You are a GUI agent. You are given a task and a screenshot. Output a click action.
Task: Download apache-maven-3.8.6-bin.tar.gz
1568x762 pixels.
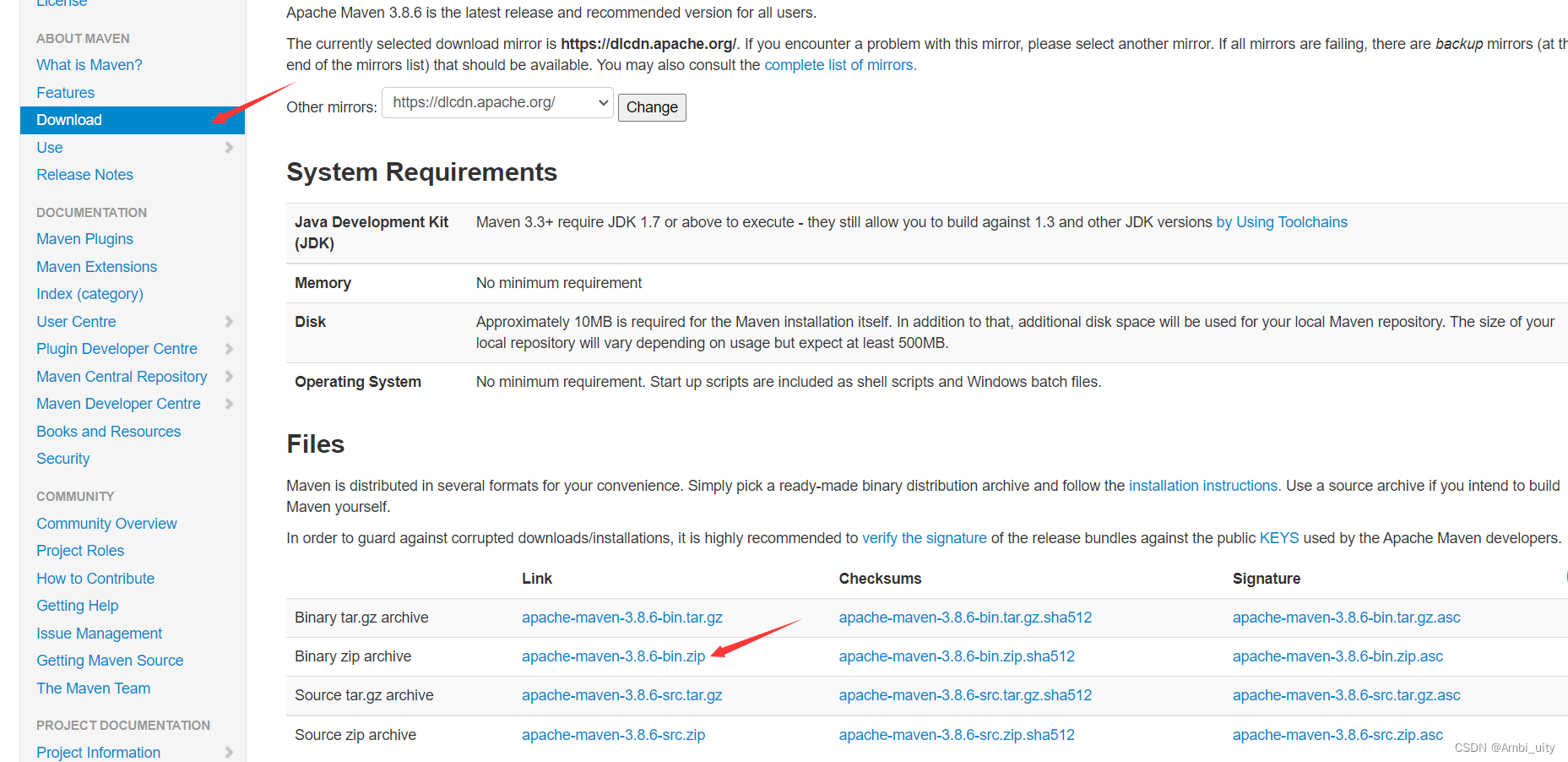(x=622, y=618)
